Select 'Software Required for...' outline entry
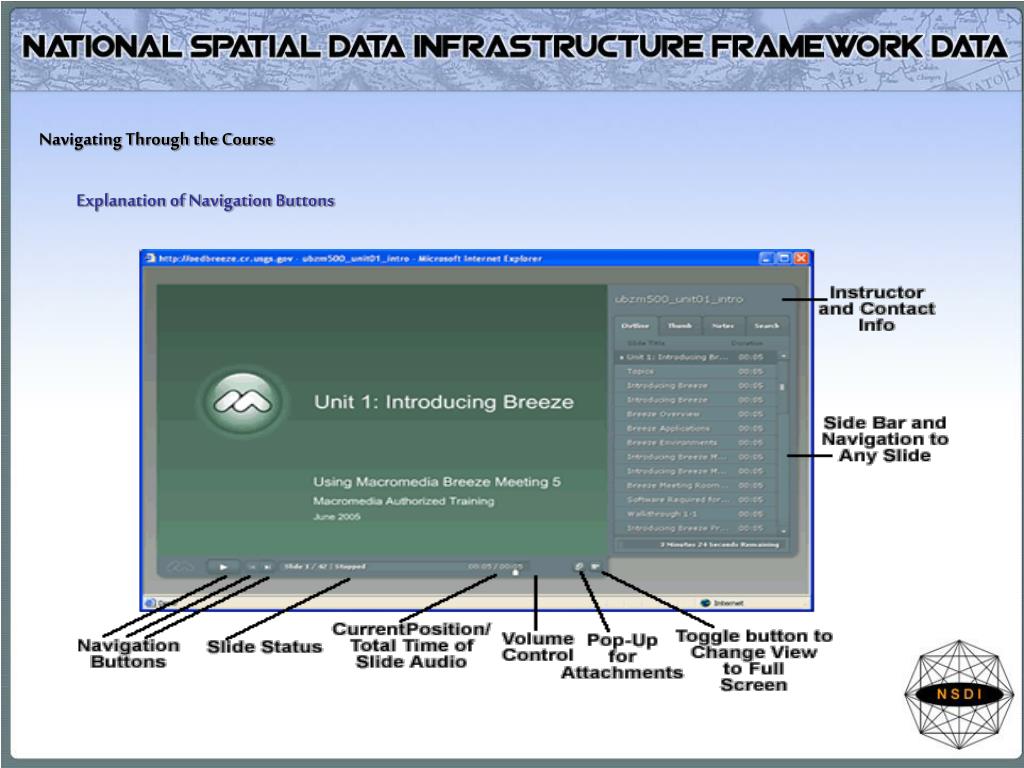Screen dimensions: 1024x768 696,500
